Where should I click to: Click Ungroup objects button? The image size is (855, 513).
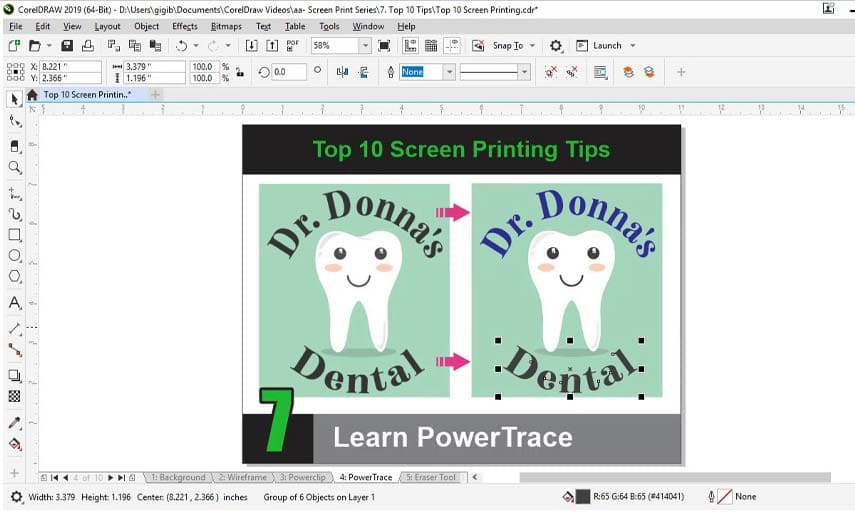[x=551, y=72]
